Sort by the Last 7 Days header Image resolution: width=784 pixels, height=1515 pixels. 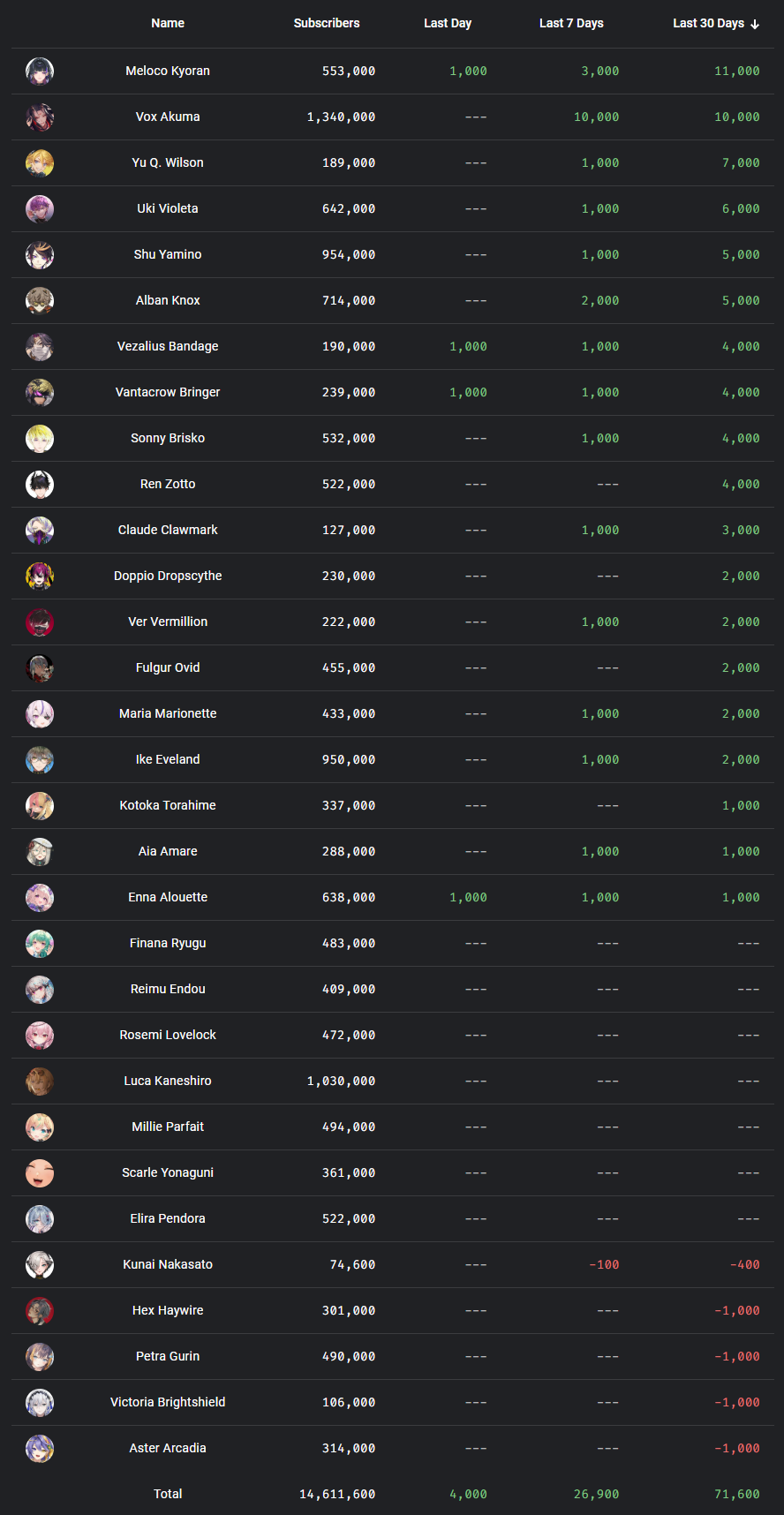point(571,23)
